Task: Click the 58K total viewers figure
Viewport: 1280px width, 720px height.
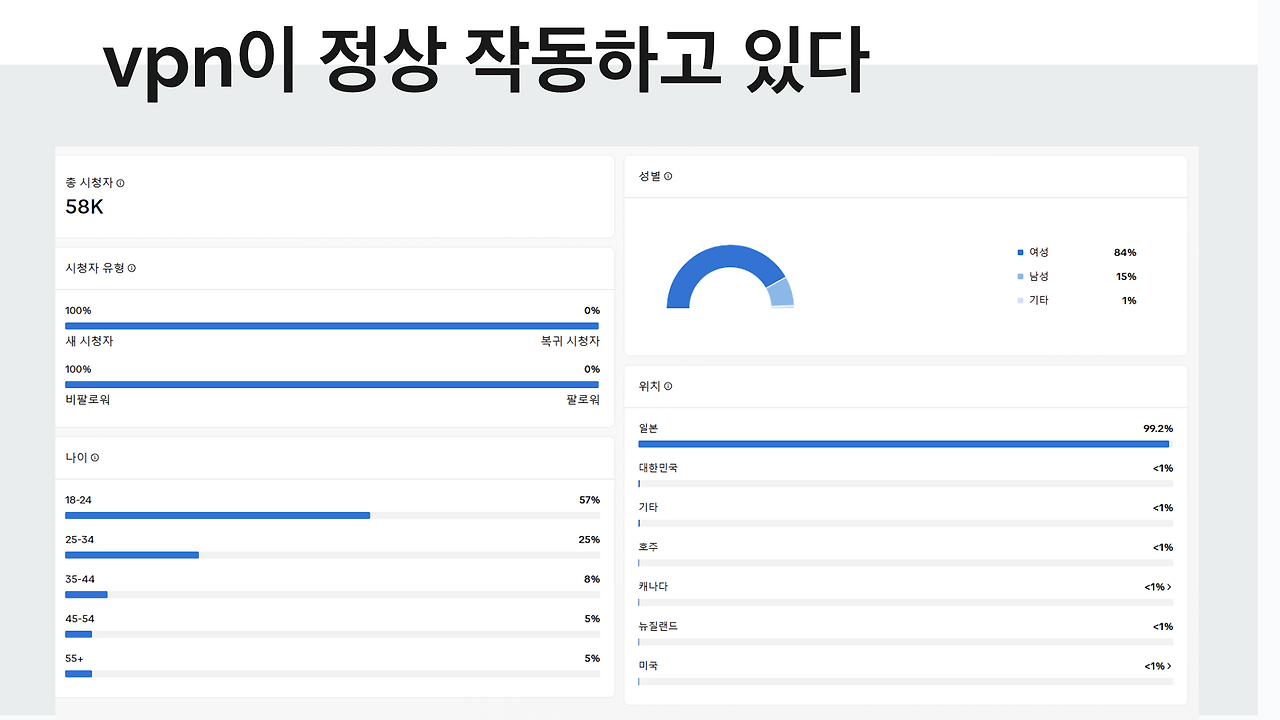Action: [84, 208]
